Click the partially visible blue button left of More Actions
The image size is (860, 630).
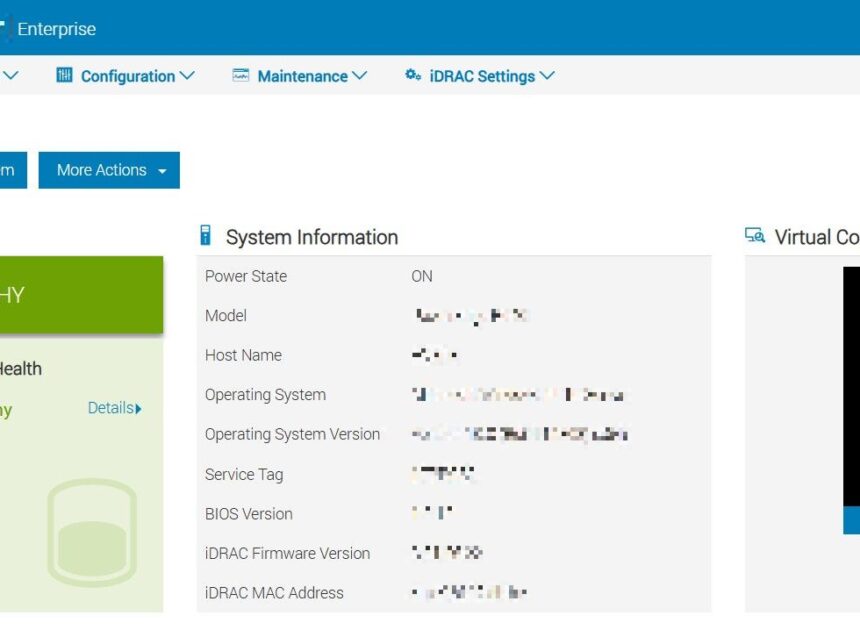click(x=13, y=170)
